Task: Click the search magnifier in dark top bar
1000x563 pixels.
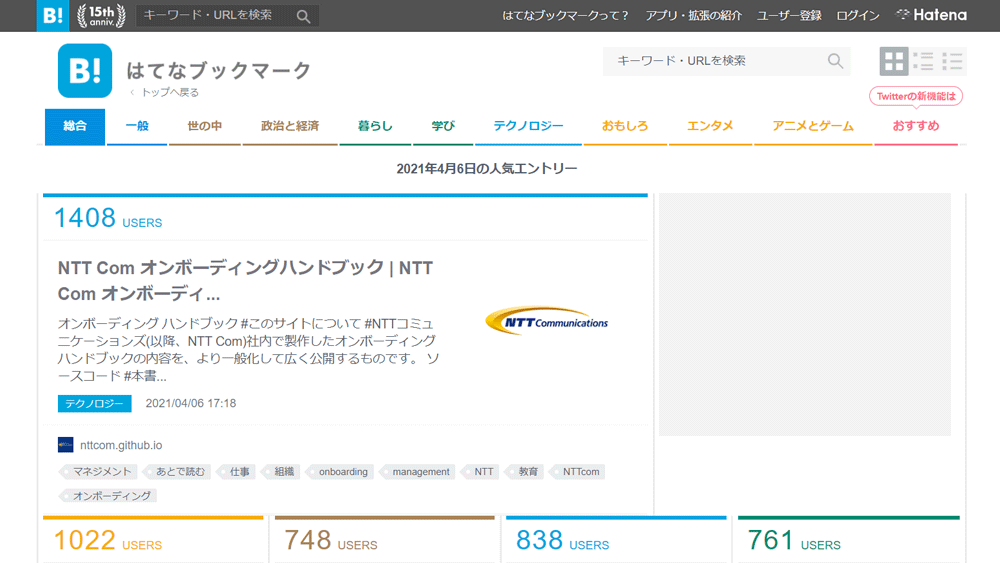Action: coord(304,16)
